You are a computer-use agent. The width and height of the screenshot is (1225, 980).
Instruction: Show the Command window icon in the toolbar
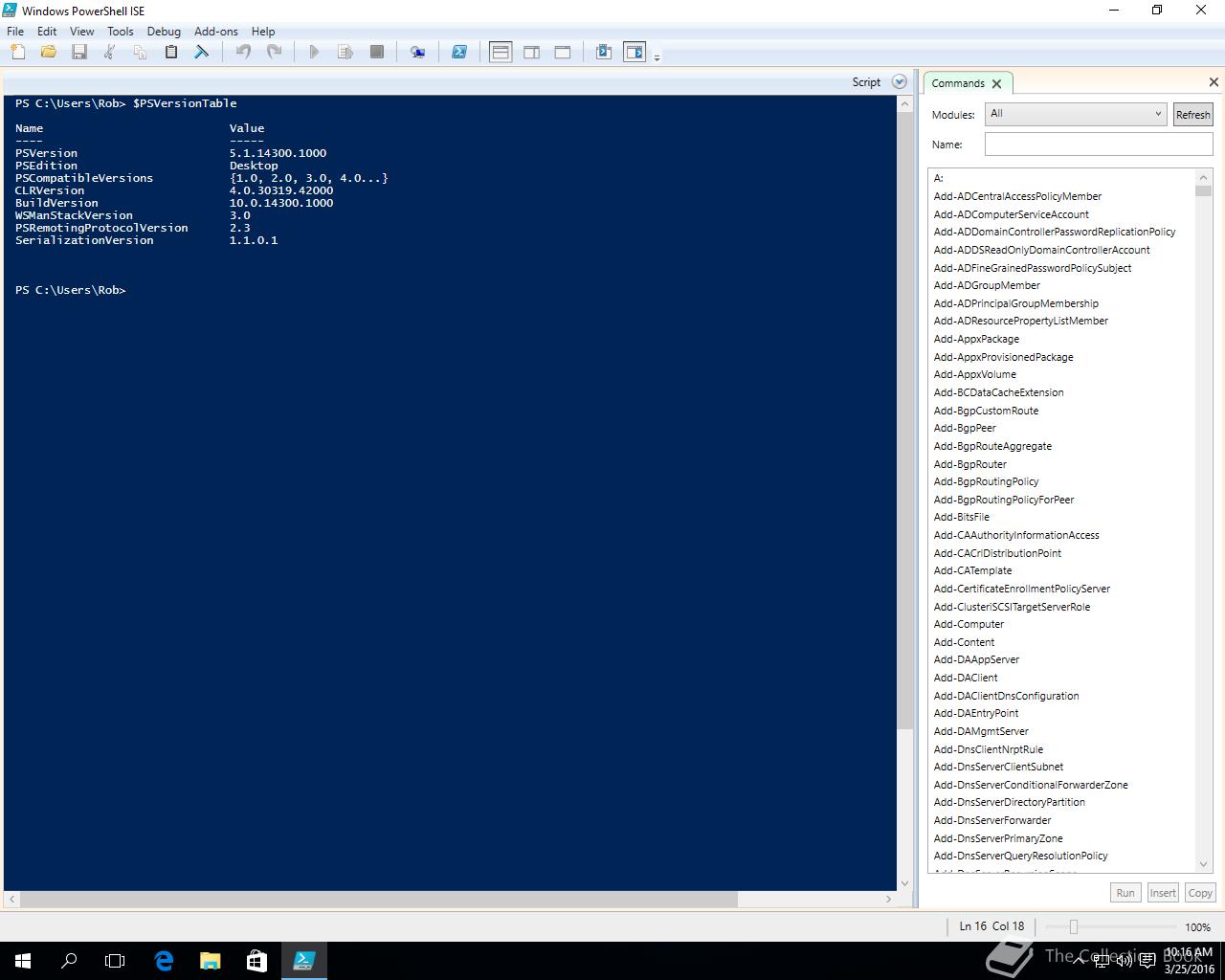pyautogui.click(x=604, y=52)
